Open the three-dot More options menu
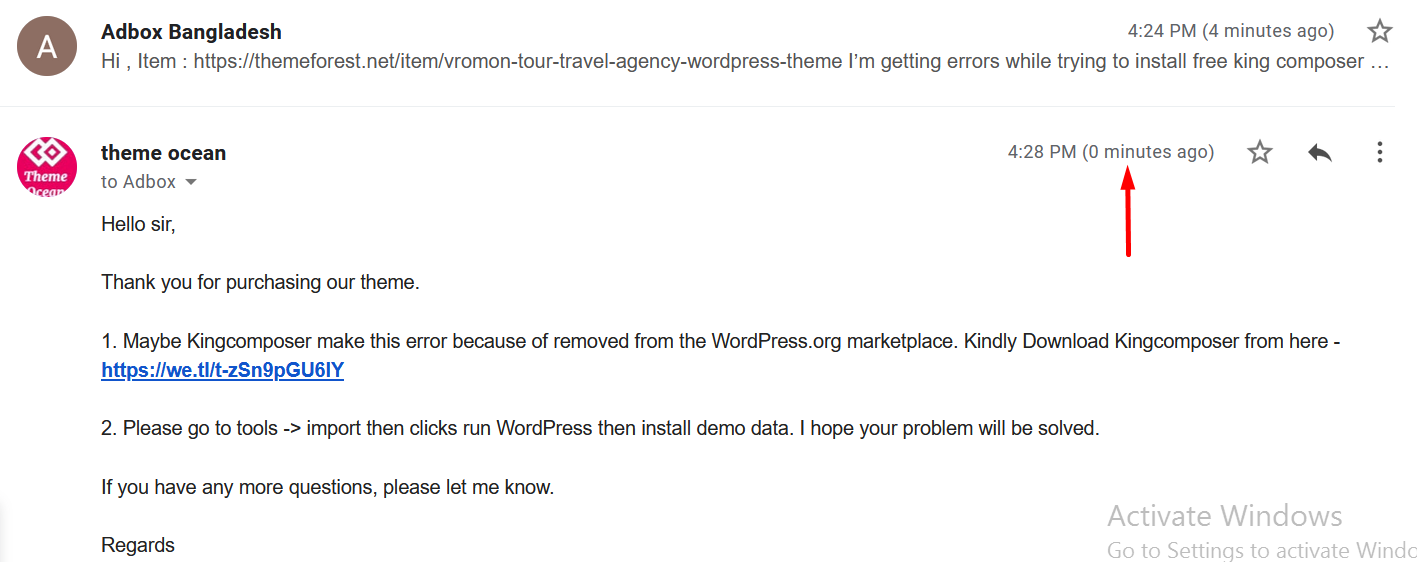1417x562 pixels. point(1380,152)
